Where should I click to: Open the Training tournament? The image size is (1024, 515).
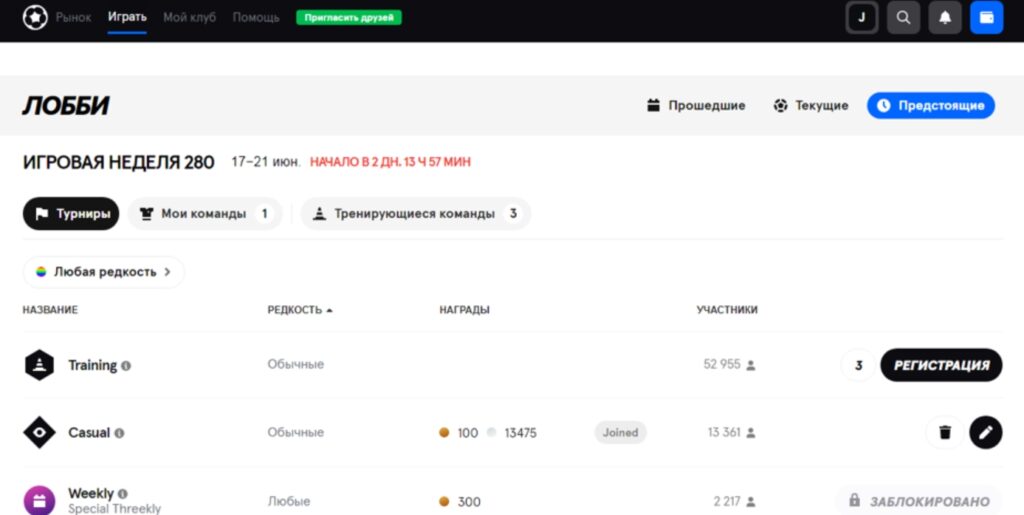coord(92,366)
